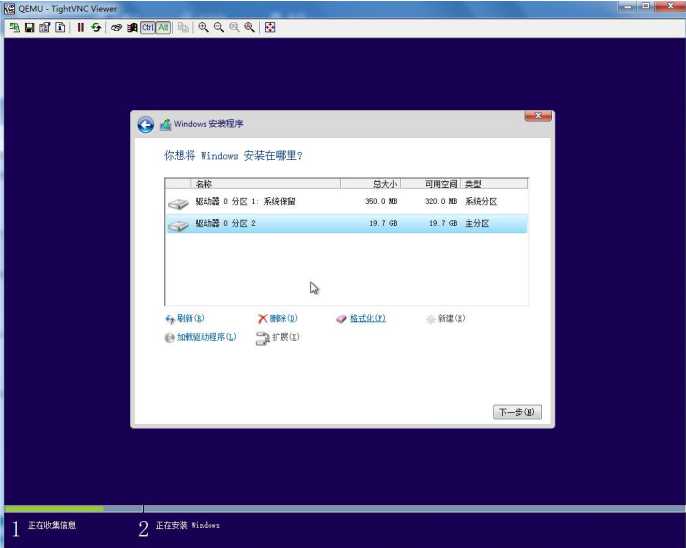Click the Save connection floppy icon

pyautogui.click(x=29, y=28)
